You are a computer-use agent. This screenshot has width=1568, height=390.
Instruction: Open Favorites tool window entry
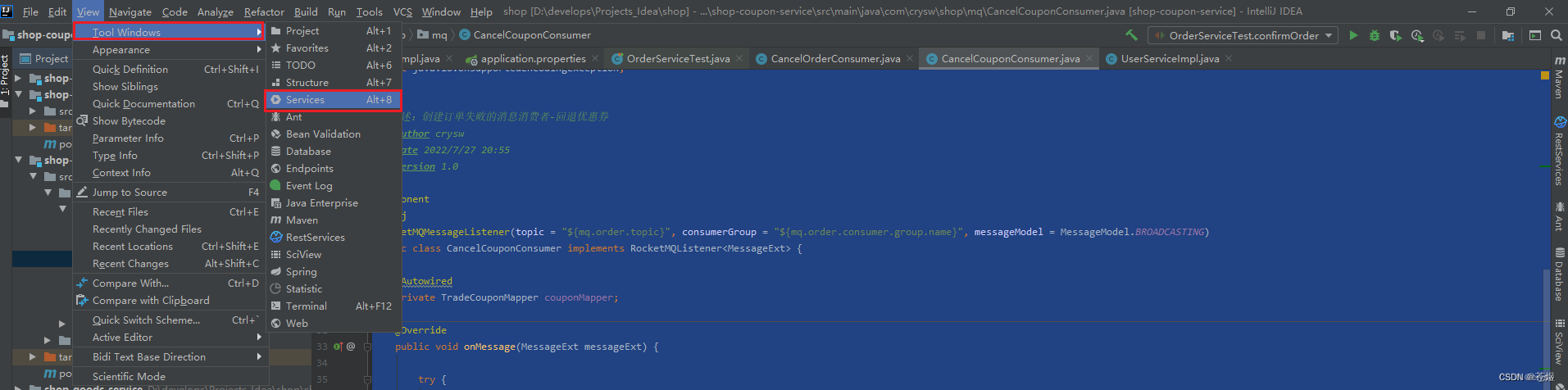pyautogui.click(x=333, y=48)
